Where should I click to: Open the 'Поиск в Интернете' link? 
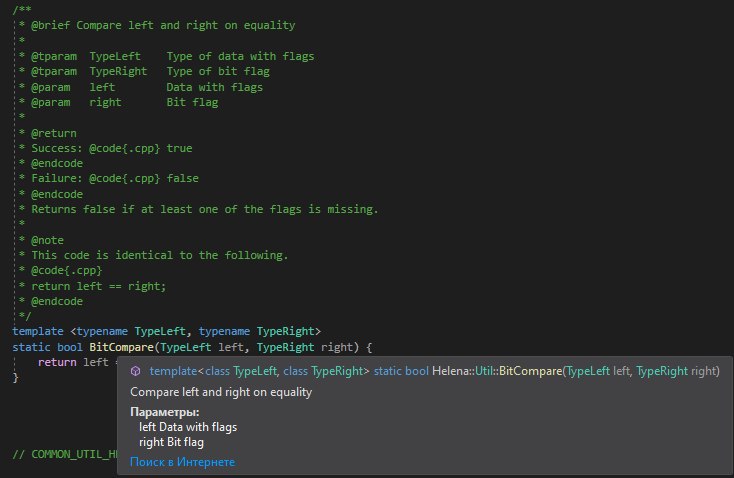(182, 462)
